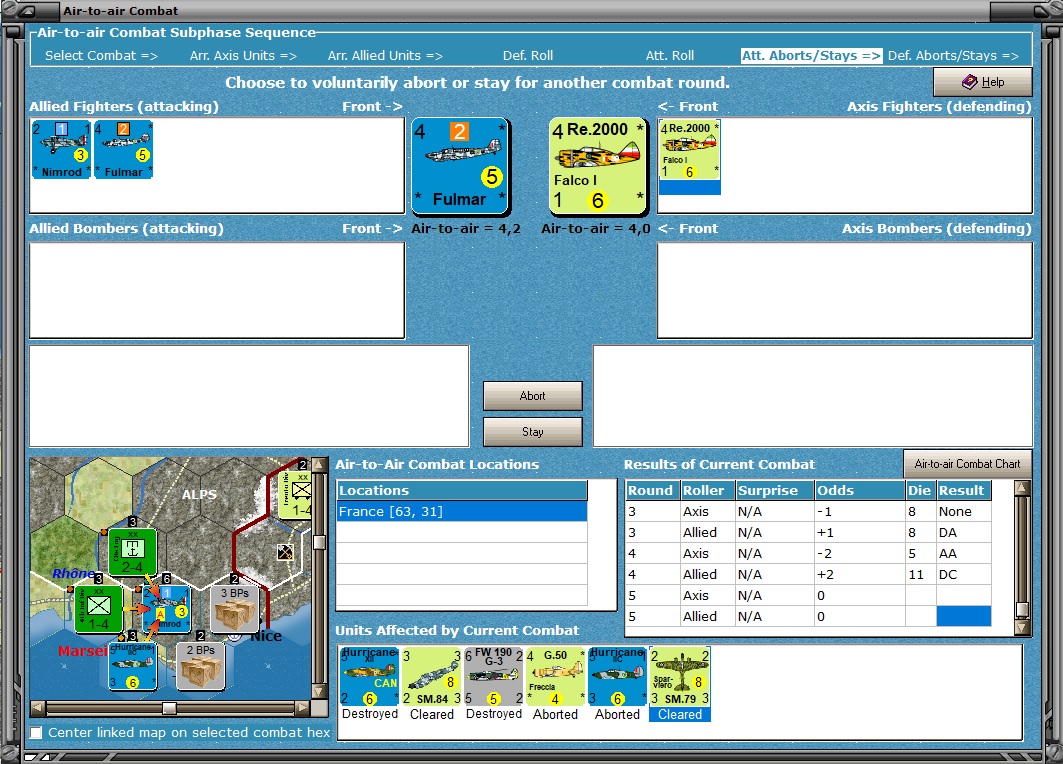Select the destroyed FW 190 G-3 unit

(x=494, y=677)
